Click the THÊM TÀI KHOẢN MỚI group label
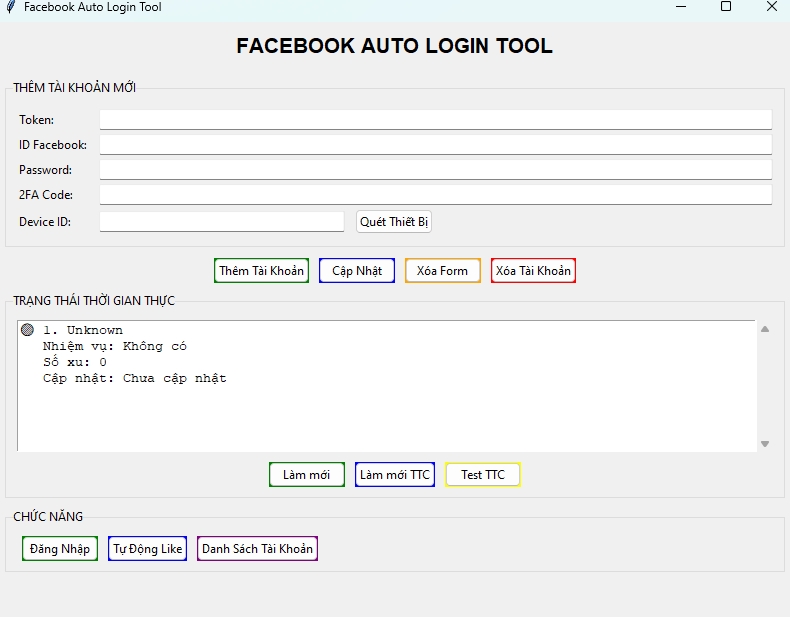Screen dimensions: 790x622 (75, 88)
